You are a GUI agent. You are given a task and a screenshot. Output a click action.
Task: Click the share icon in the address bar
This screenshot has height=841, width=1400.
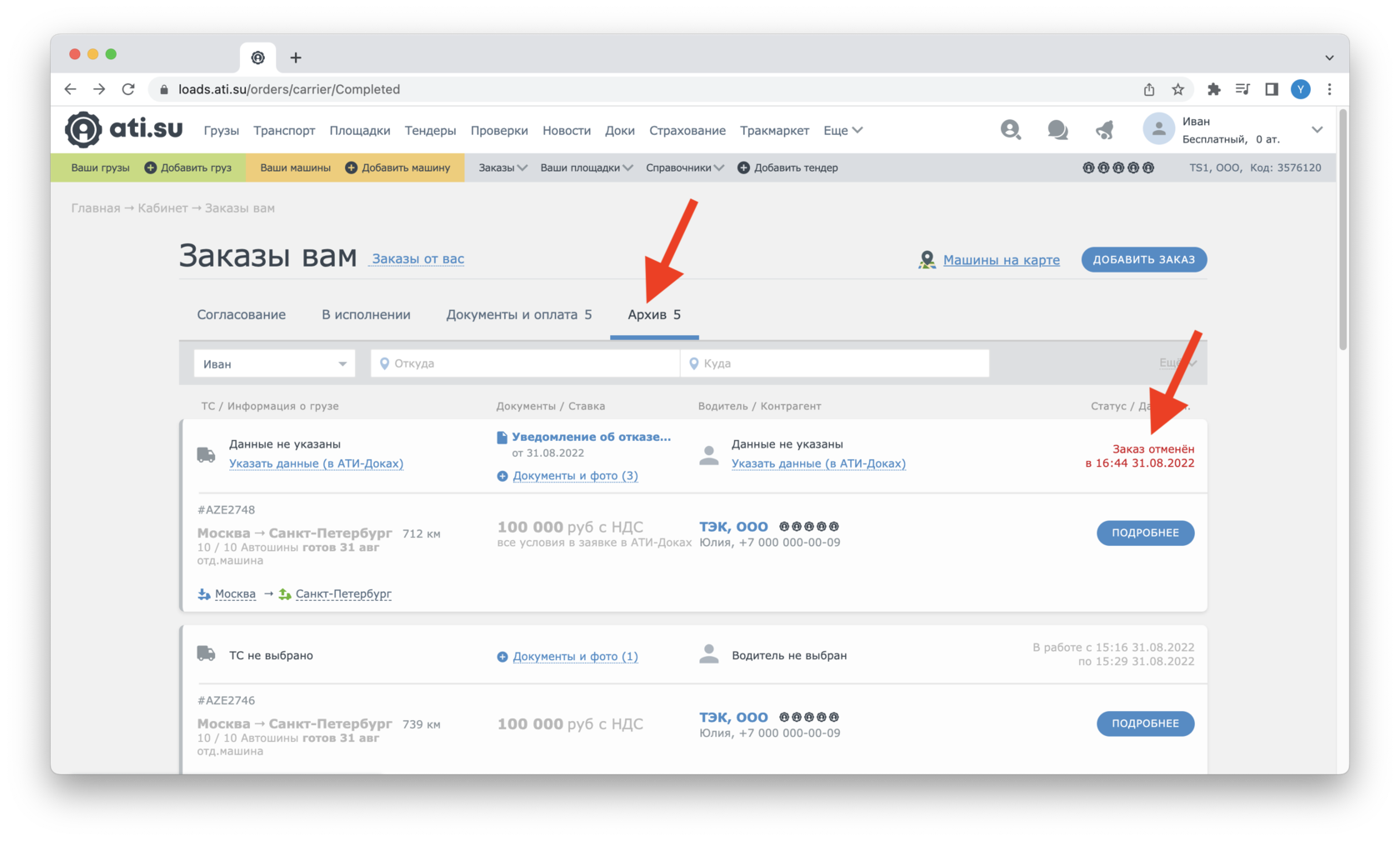[1149, 89]
